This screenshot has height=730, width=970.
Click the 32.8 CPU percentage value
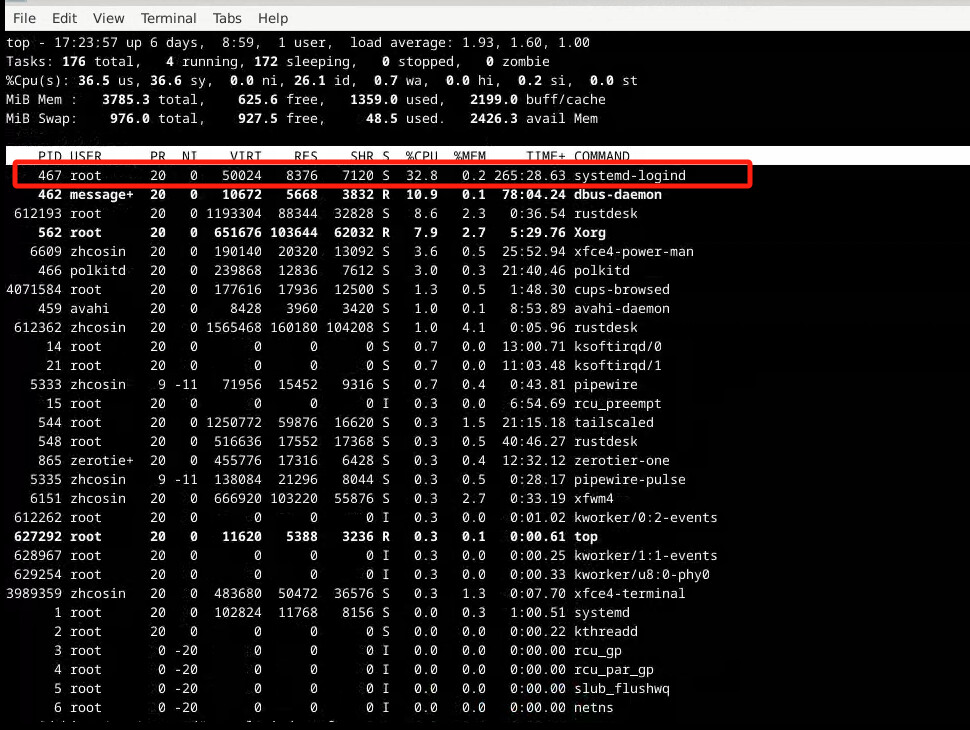coord(422,176)
